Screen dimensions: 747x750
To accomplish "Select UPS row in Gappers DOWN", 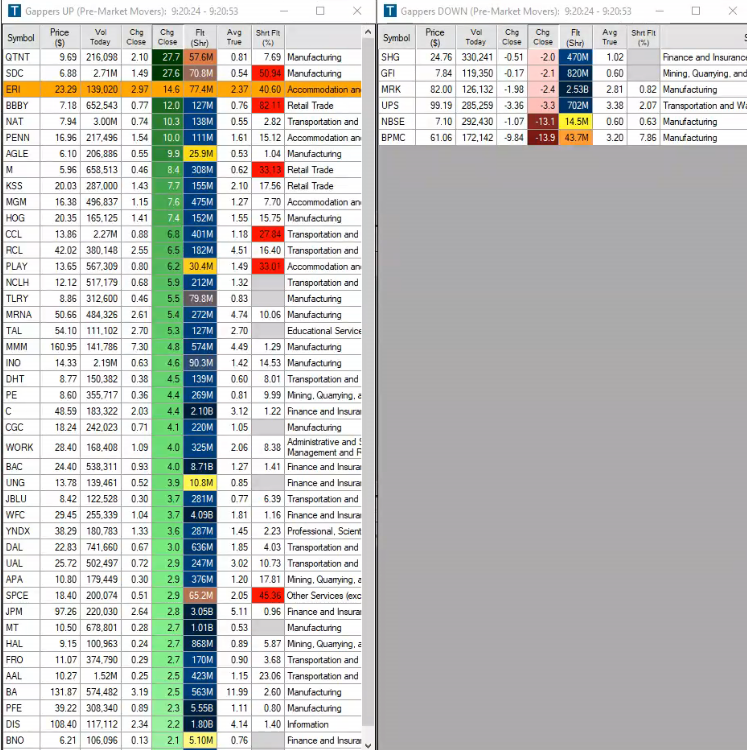I will (563, 105).
